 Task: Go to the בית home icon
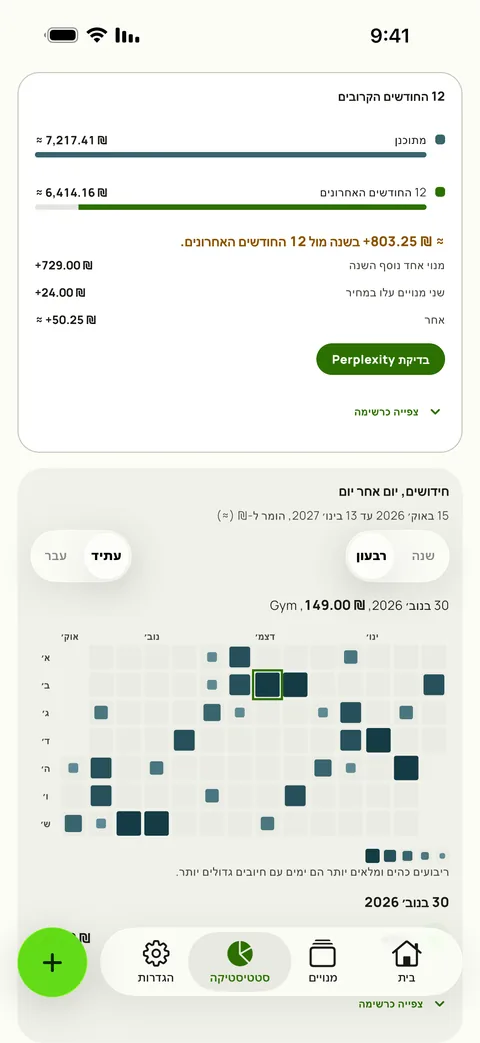(x=407, y=953)
